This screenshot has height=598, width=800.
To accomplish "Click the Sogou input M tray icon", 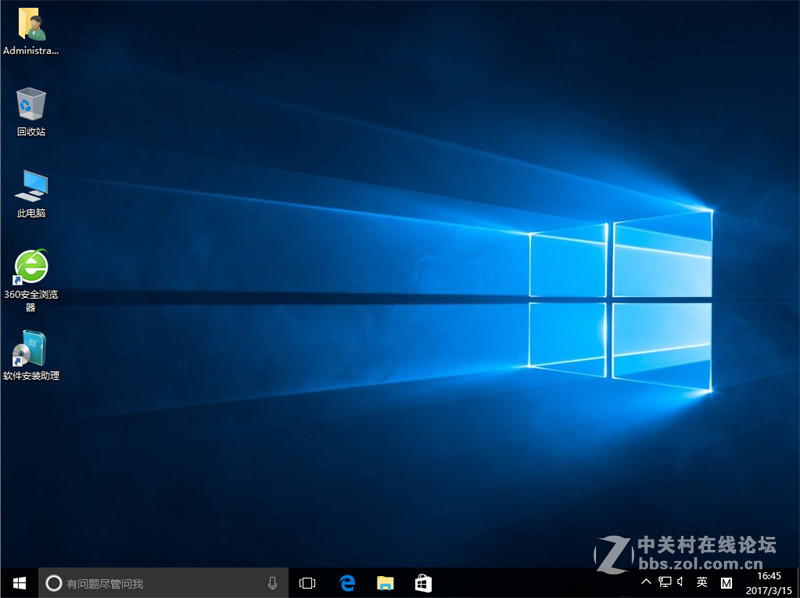I will 725,581.
